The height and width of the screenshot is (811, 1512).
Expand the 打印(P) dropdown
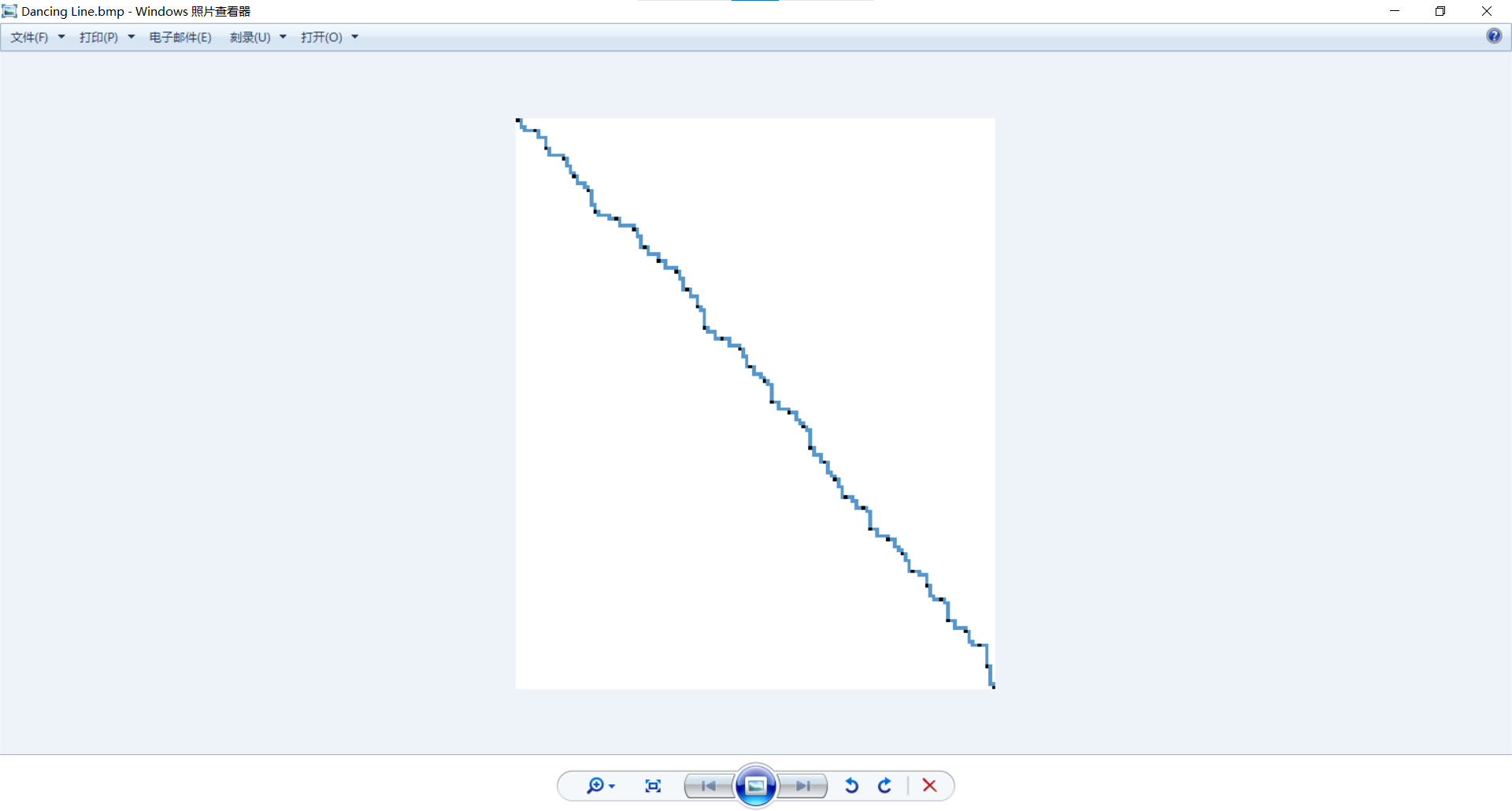tap(106, 37)
